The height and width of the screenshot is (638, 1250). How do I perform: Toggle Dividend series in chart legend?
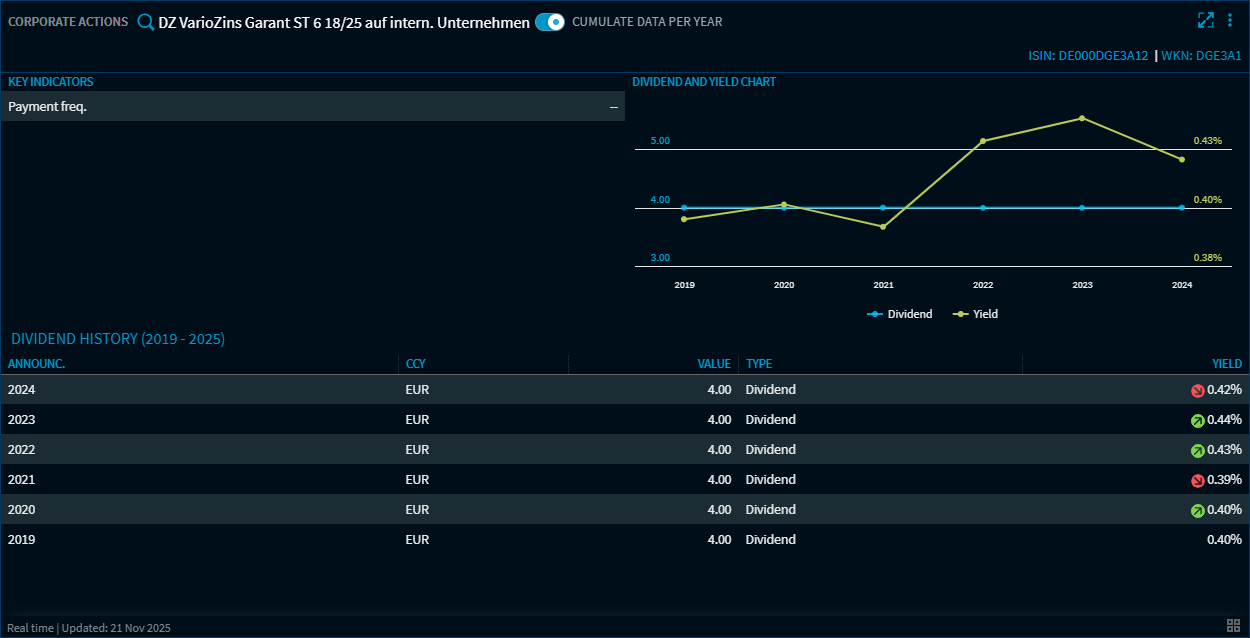click(899, 314)
